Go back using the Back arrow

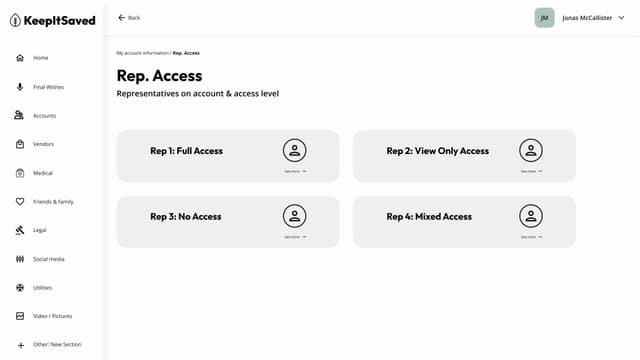click(x=129, y=18)
